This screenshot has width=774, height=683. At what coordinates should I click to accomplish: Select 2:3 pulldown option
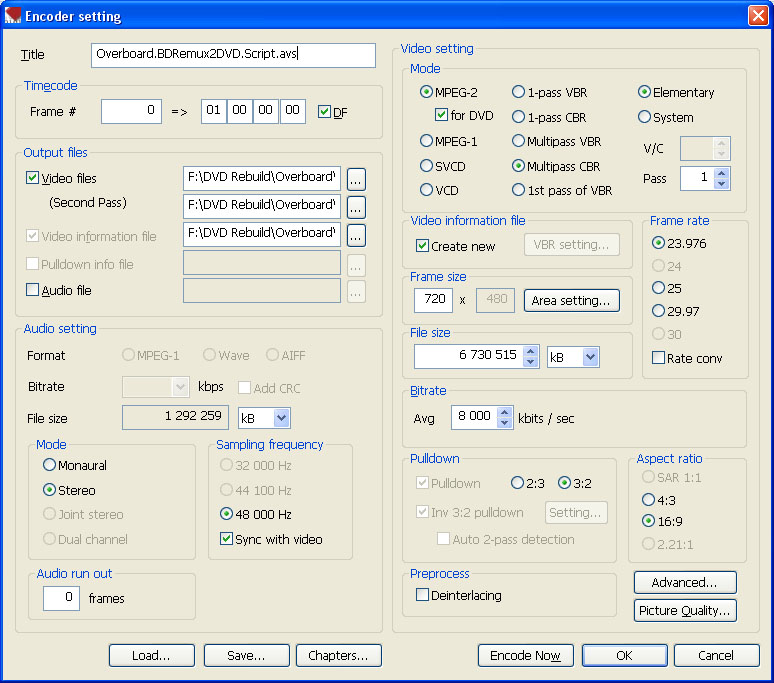click(517, 483)
